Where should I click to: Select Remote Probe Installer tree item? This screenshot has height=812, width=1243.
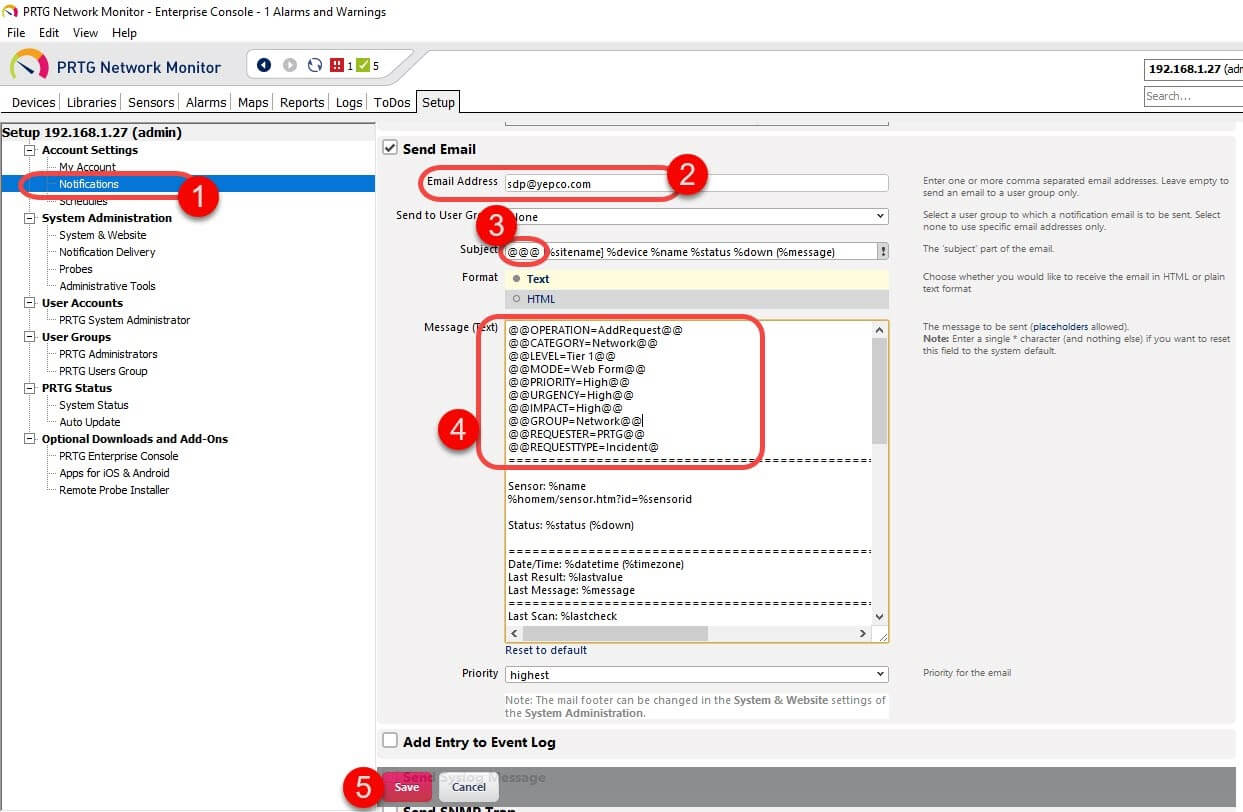pos(114,490)
